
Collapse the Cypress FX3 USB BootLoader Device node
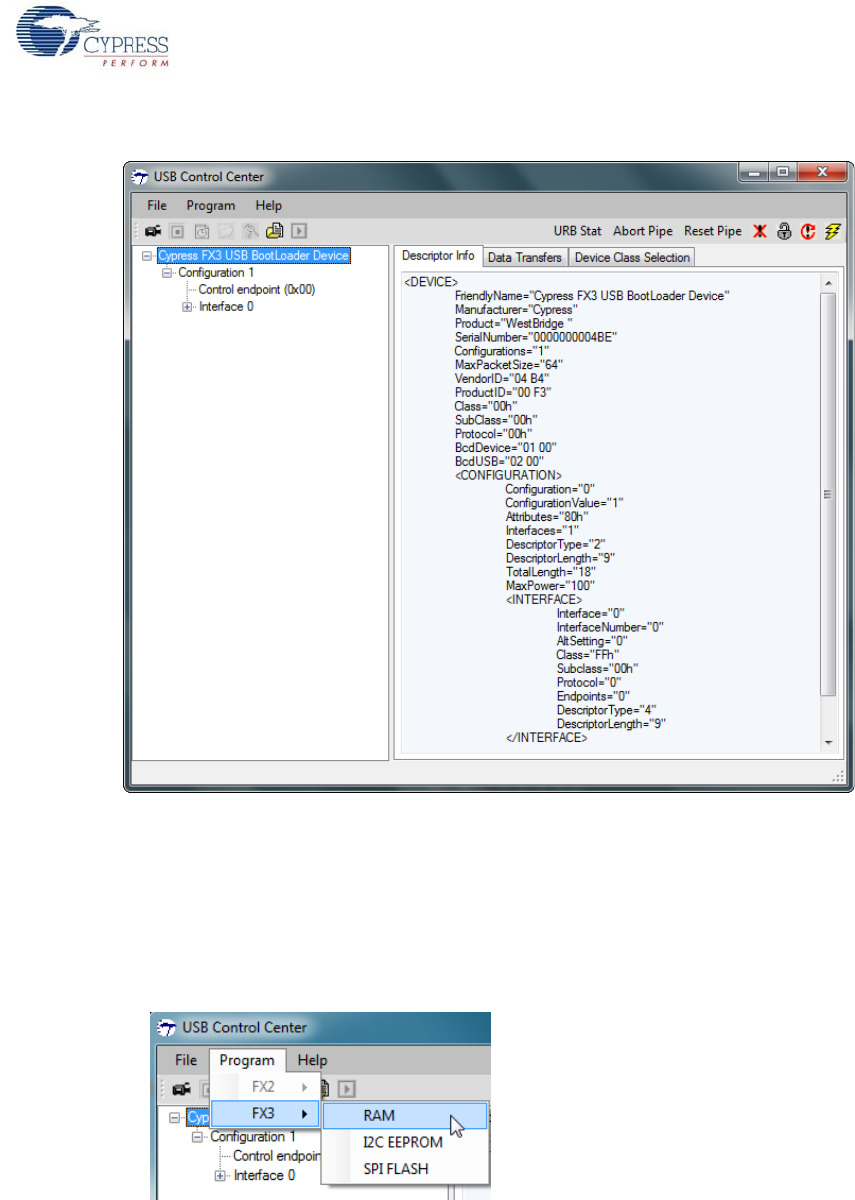click(148, 256)
